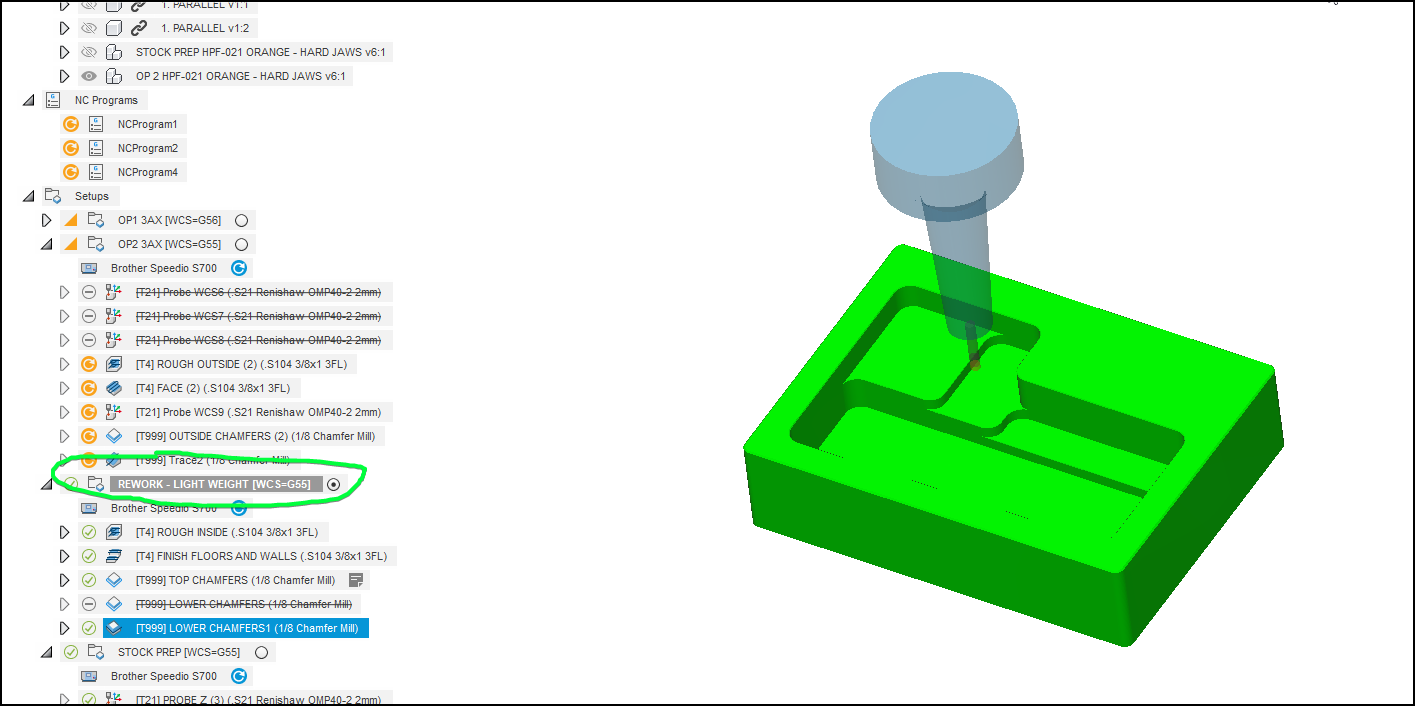
Task: Click the adaptive clearing icon on ROUGH OUTSIDE
Action: (113, 363)
